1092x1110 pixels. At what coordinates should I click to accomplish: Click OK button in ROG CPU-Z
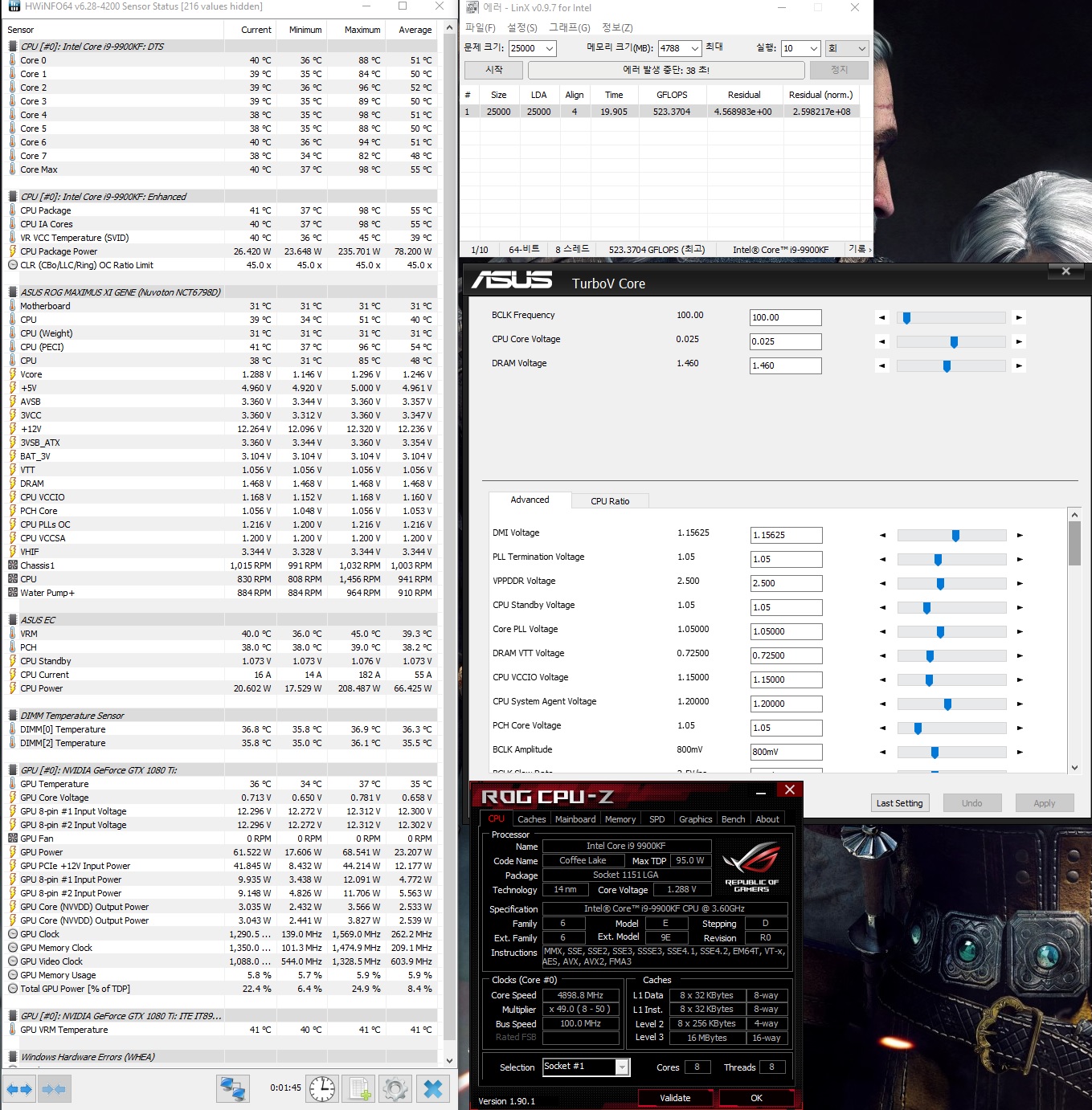click(756, 1098)
